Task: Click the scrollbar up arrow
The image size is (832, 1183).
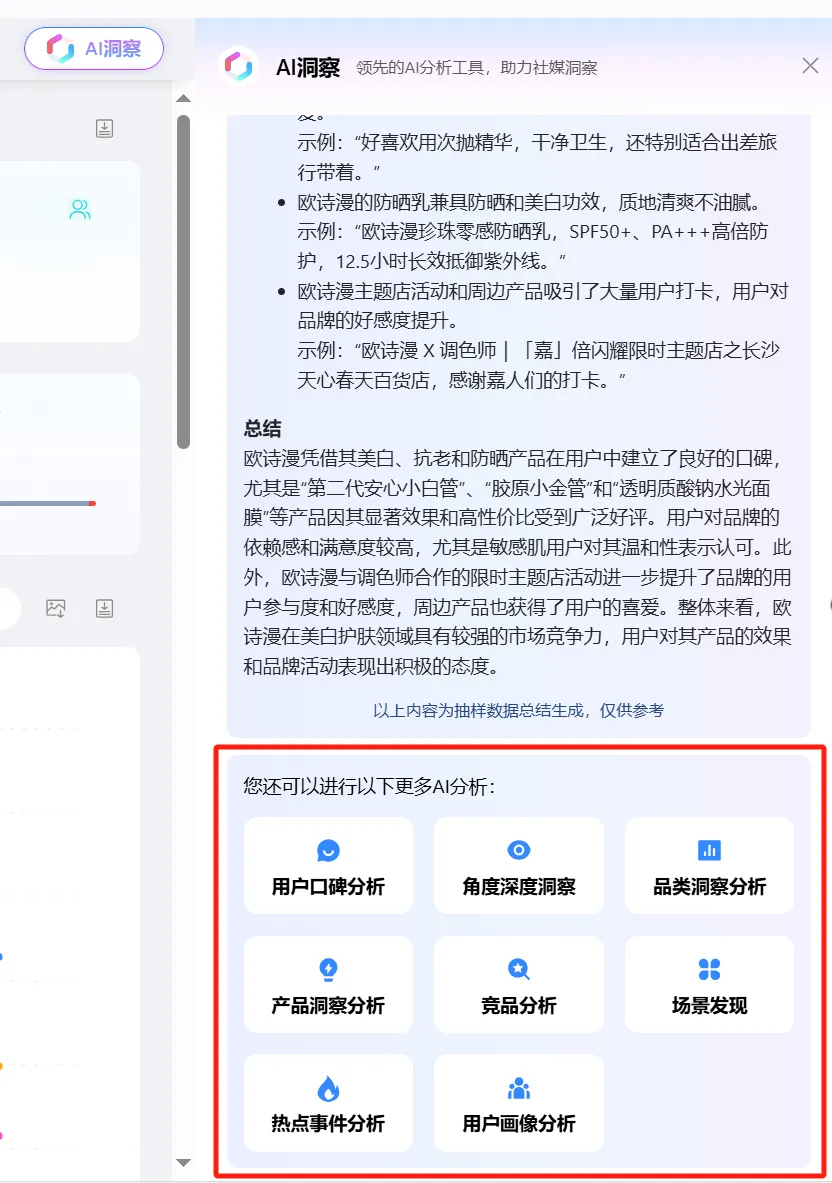Action: tap(183, 98)
